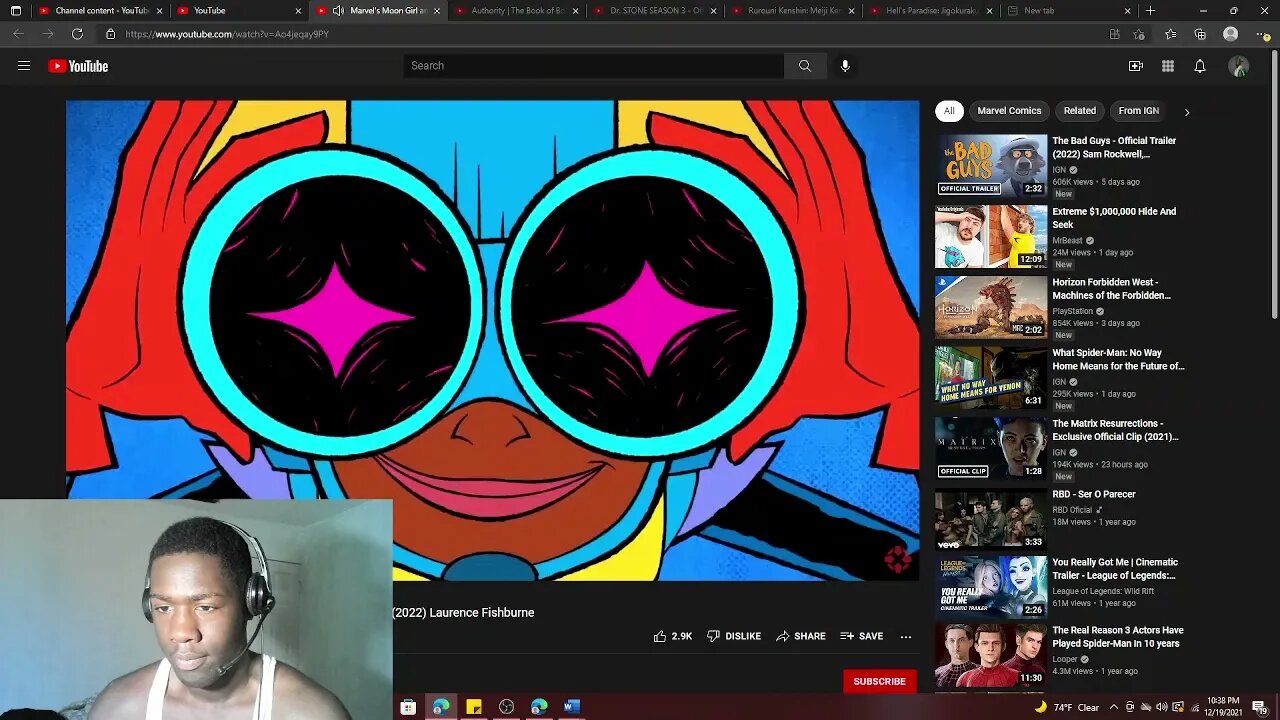Open the notifications bell
This screenshot has width=1280, height=720.
tap(1200, 66)
